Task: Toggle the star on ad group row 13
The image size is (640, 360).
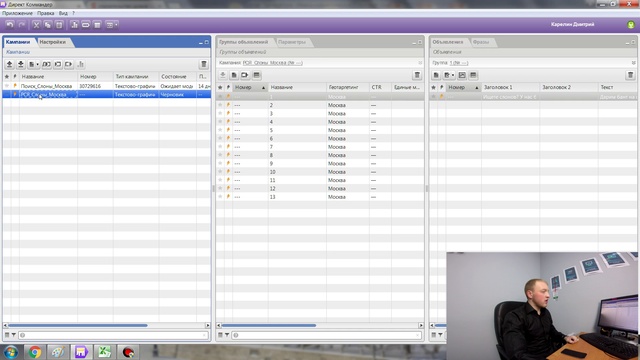Action: (x=220, y=197)
